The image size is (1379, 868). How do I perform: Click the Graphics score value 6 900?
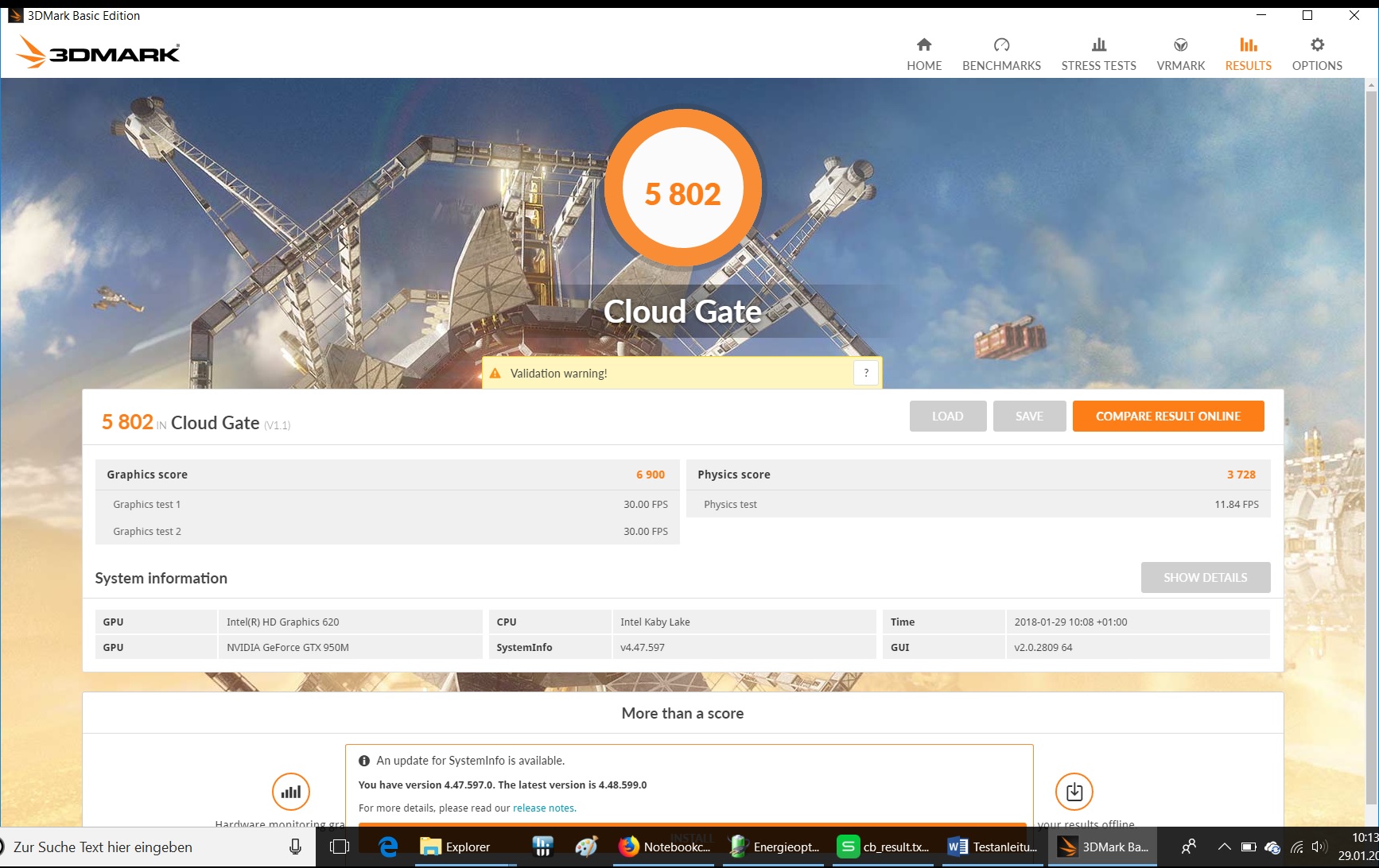pyautogui.click(x=651, y=475)
